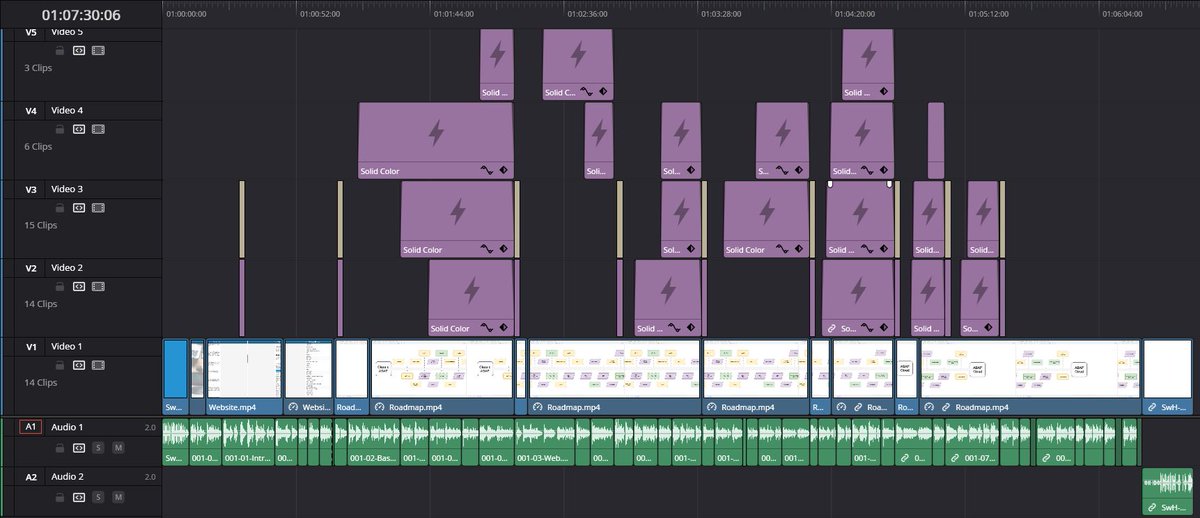Click the 'Audio 1' track name

click(68, 427)
